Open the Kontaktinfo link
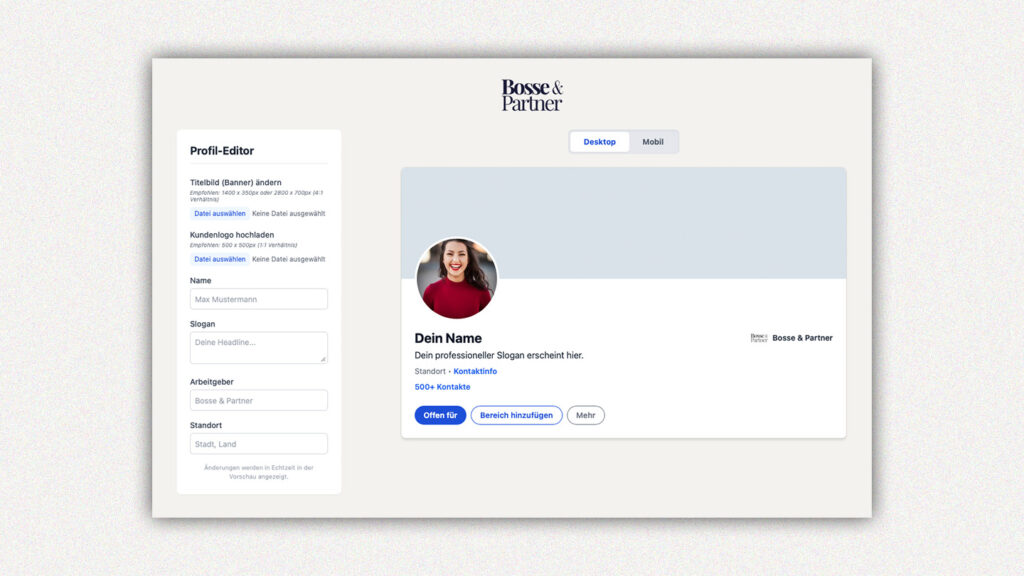This screenshot has width=1024, height=576. (x=475, y=371)
